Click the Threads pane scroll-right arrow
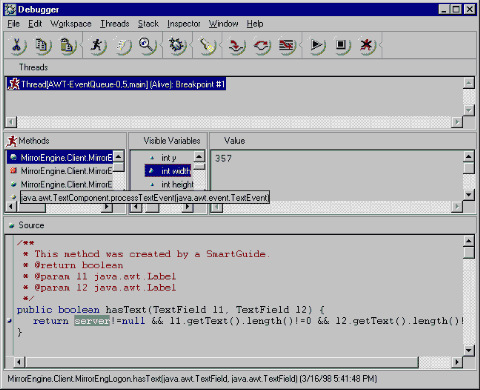The image size is (480, 390). point(457,122)
